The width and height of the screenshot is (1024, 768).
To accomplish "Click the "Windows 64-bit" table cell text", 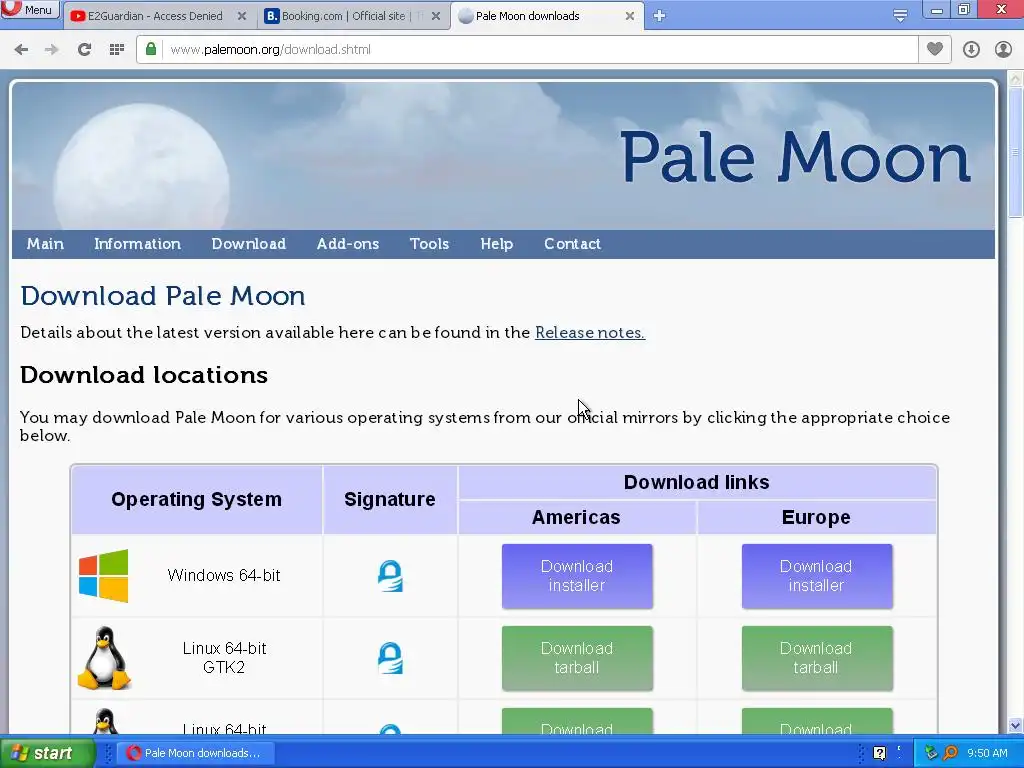I will [x=224, y=575].
